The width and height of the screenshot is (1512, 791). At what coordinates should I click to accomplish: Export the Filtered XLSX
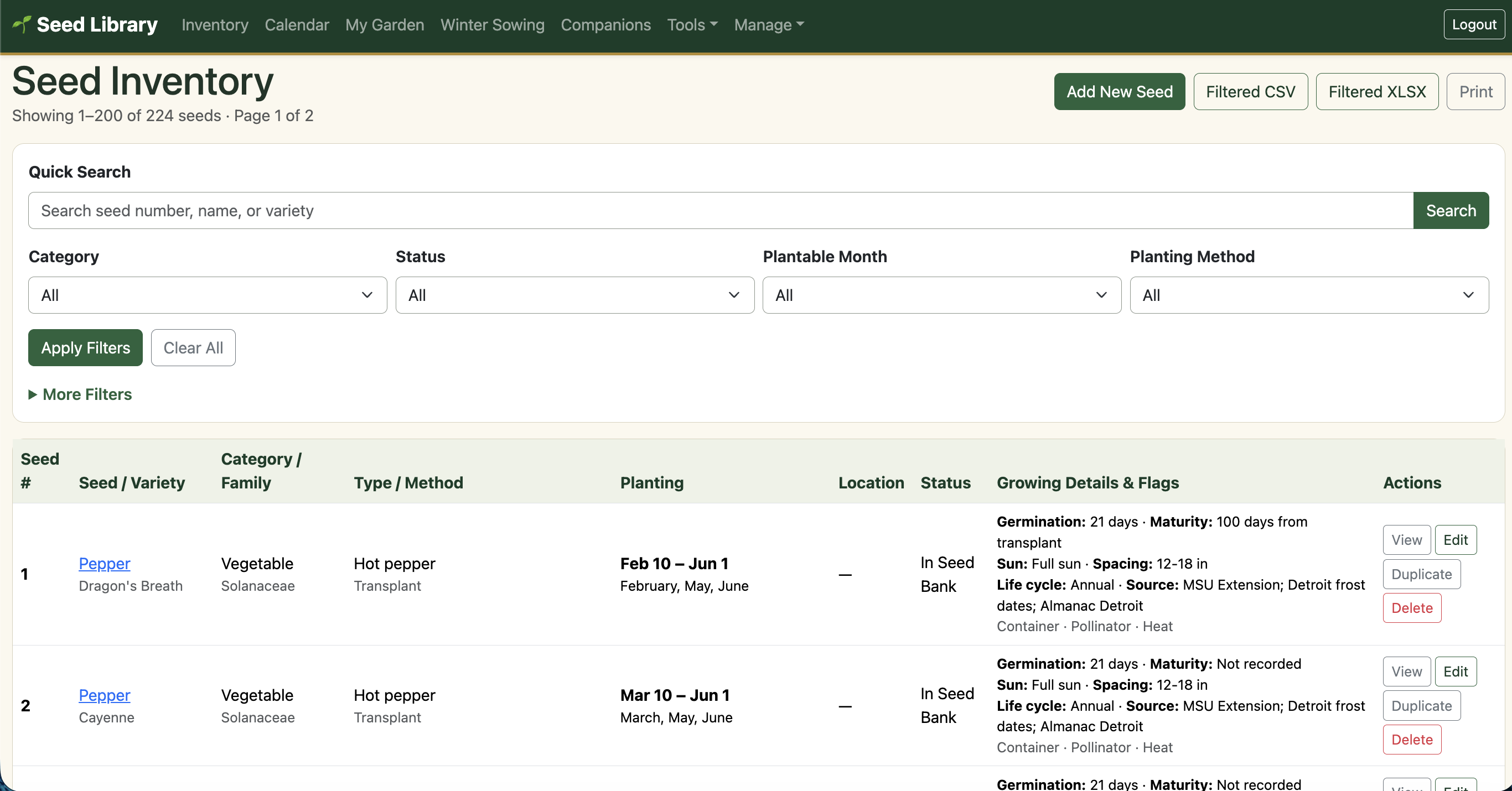tap(1377, 91)
